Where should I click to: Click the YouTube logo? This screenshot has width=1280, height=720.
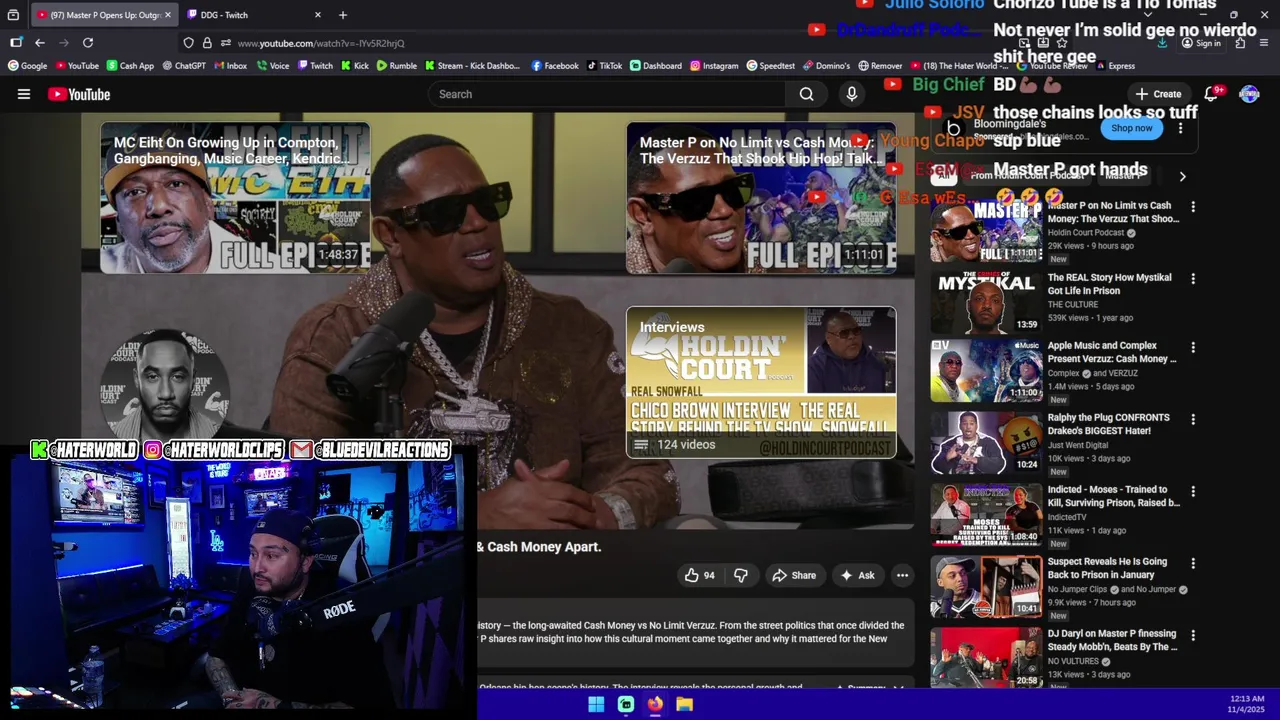coord(79,94)
